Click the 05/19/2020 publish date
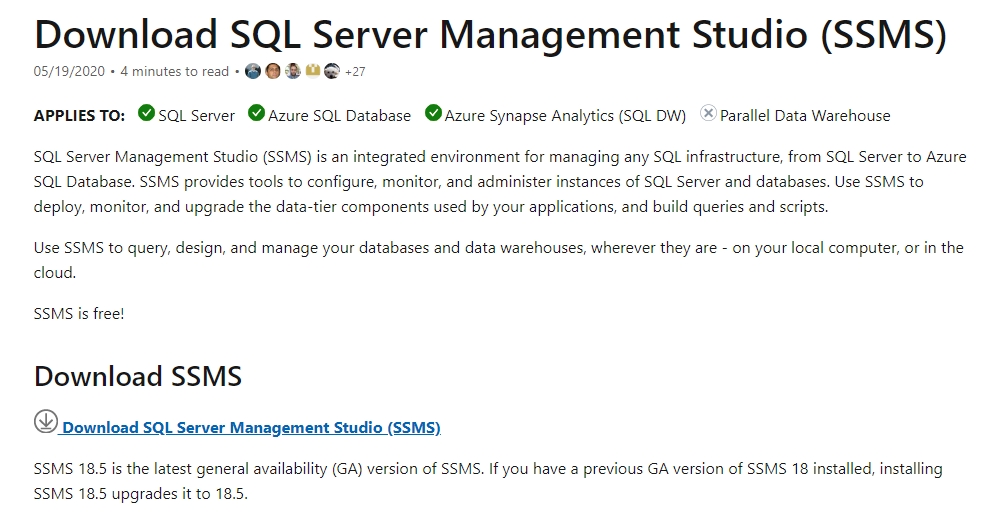 click(x=69, y=72)
